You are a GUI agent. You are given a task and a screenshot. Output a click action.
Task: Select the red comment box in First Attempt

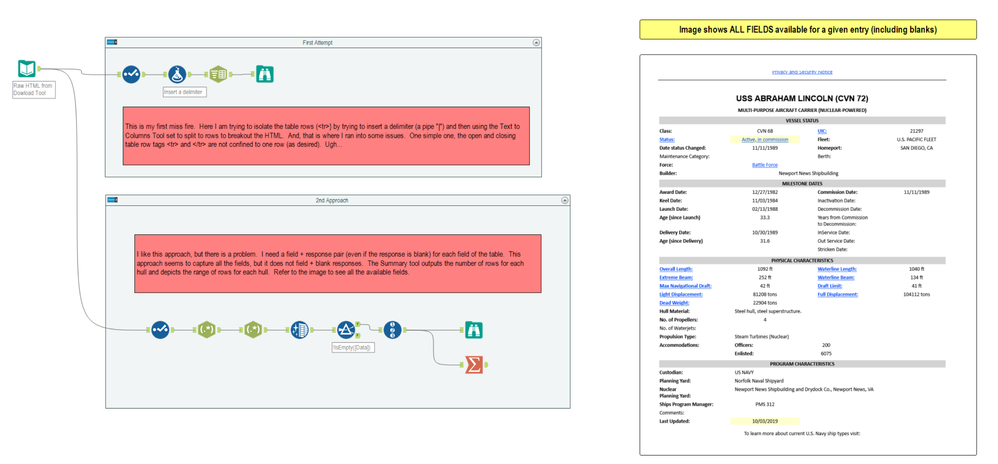[326, 136]
